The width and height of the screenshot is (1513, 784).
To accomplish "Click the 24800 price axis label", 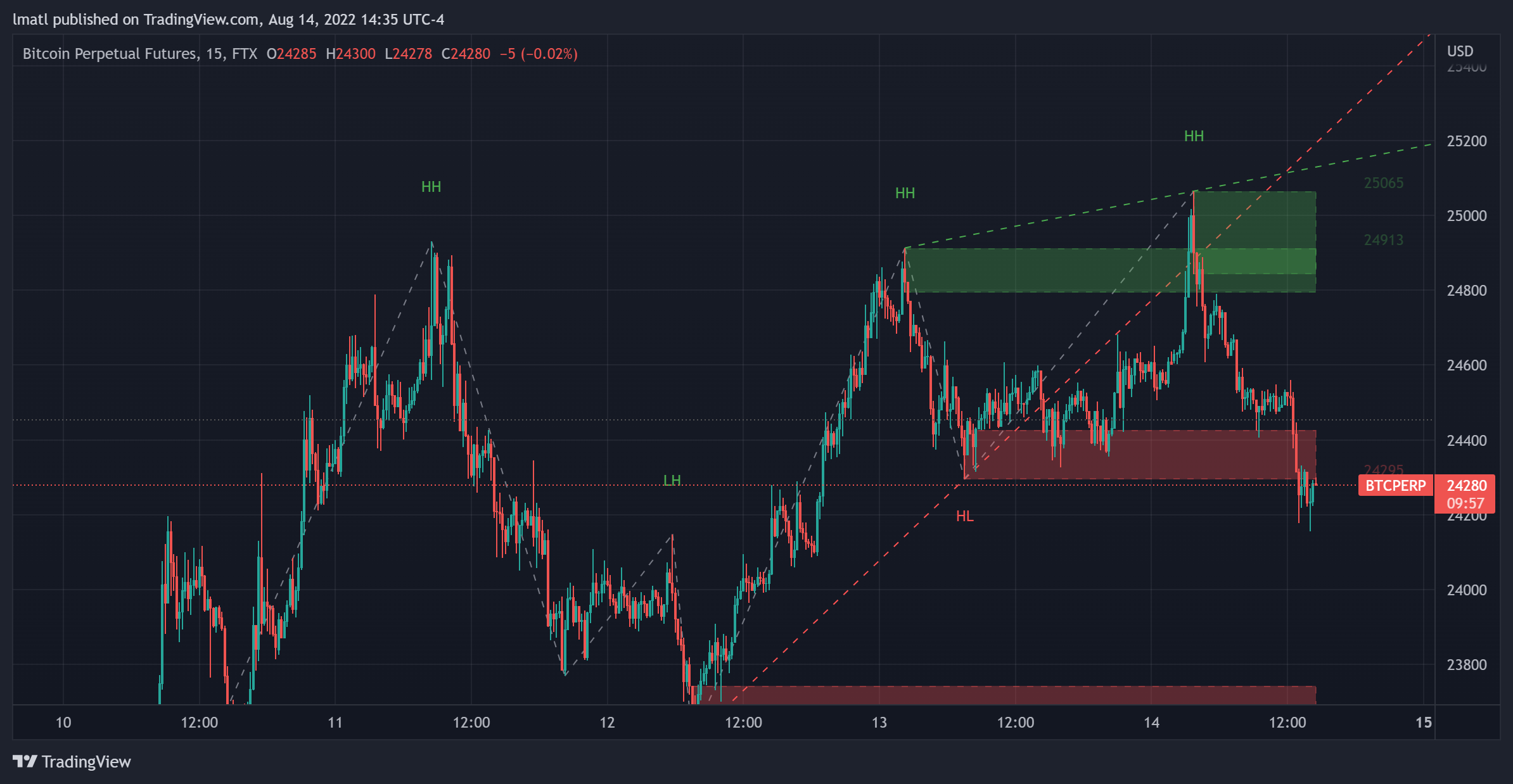I will pos(1466,291).
